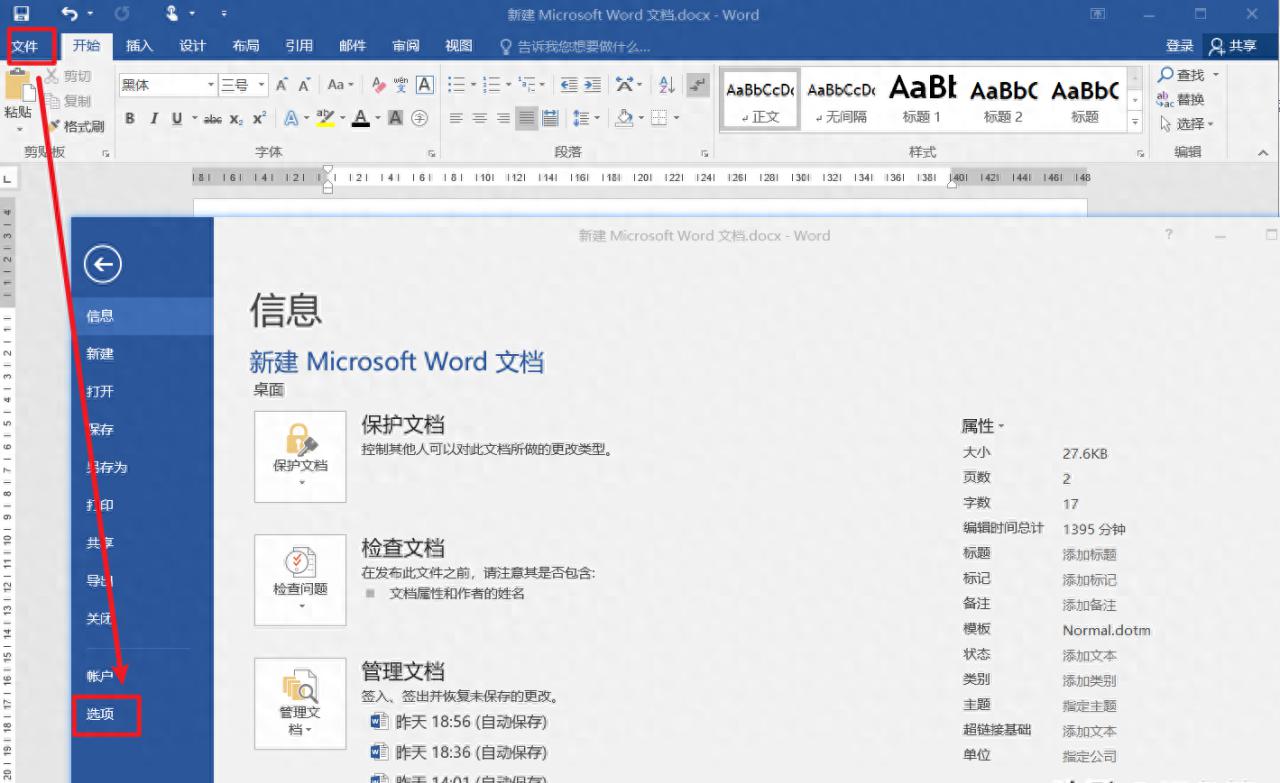Click the back arrow in backstage view

102,265
